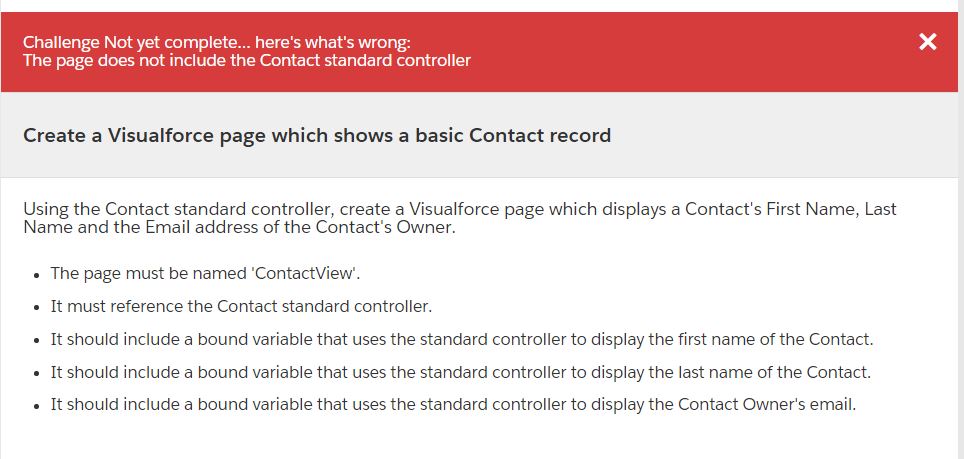Click the requirement about the Contact Owner's email
964x459 pixels.
tap(454, 405)
